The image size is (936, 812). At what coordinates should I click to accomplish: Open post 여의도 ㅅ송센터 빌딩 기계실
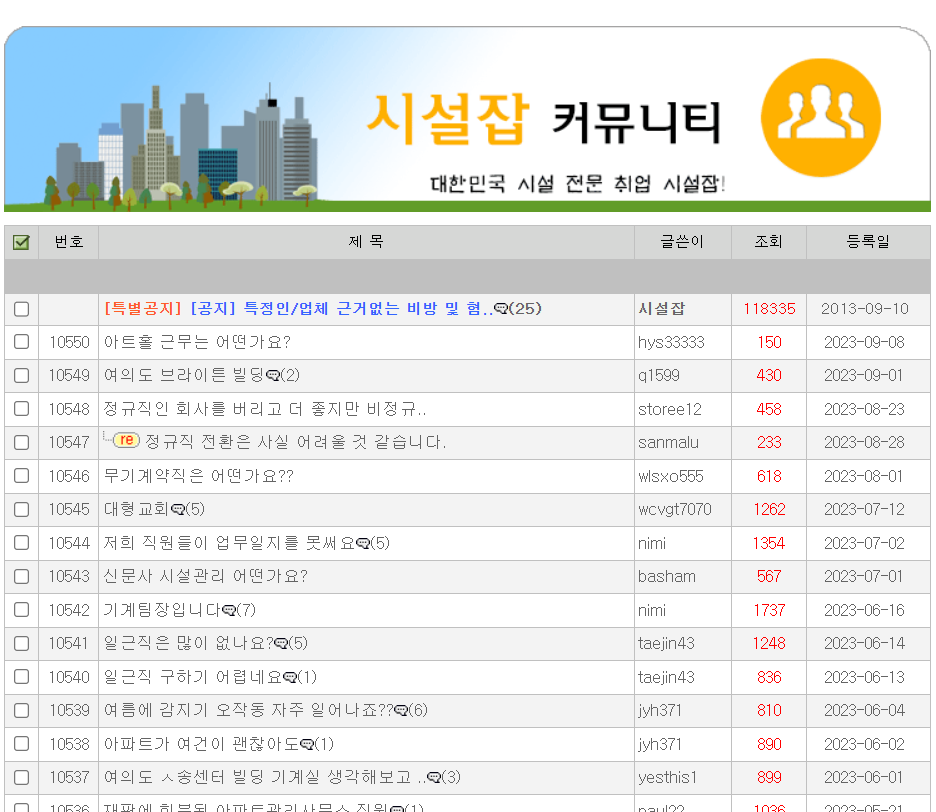tap(265, 777)
